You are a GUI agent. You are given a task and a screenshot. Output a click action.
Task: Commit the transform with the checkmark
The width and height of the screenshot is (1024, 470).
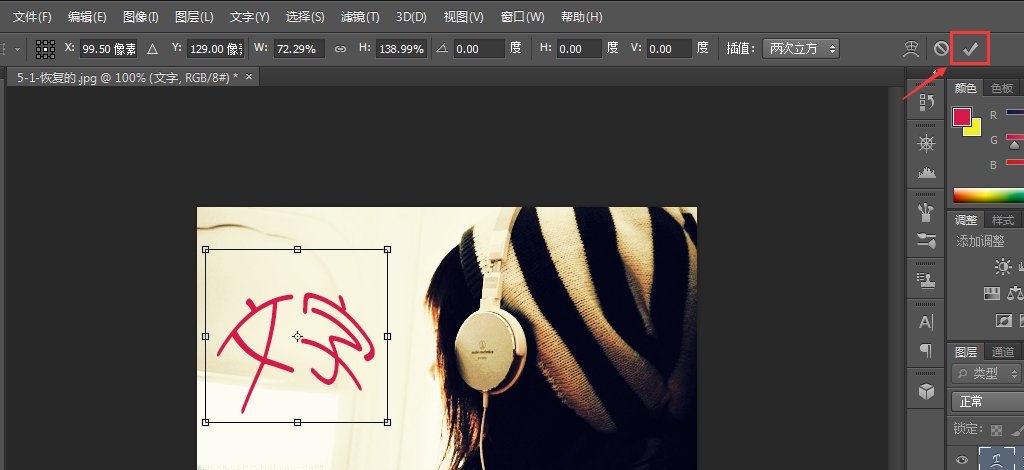click(x=970, y=48)
